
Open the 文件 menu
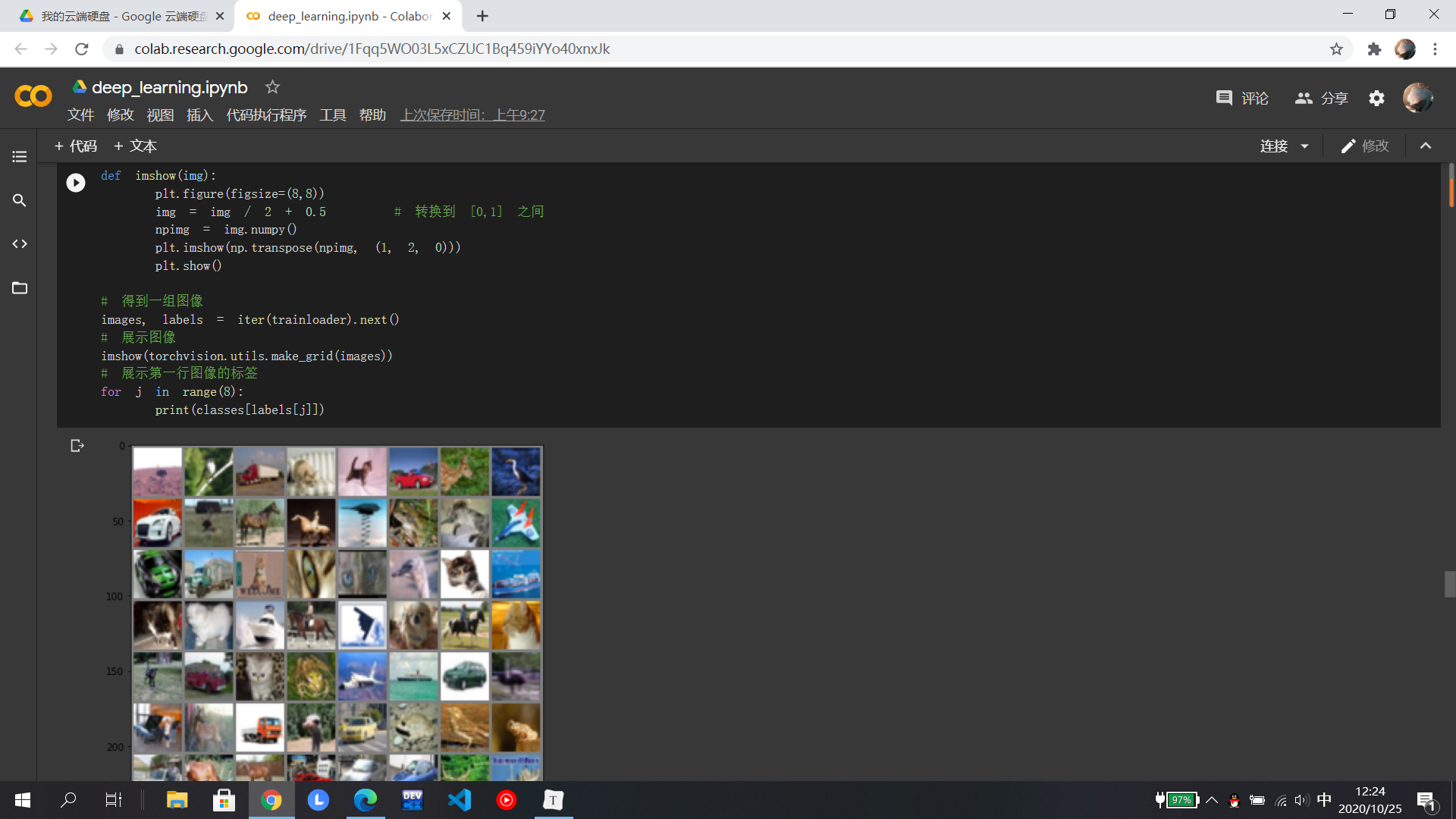point(80,115)
